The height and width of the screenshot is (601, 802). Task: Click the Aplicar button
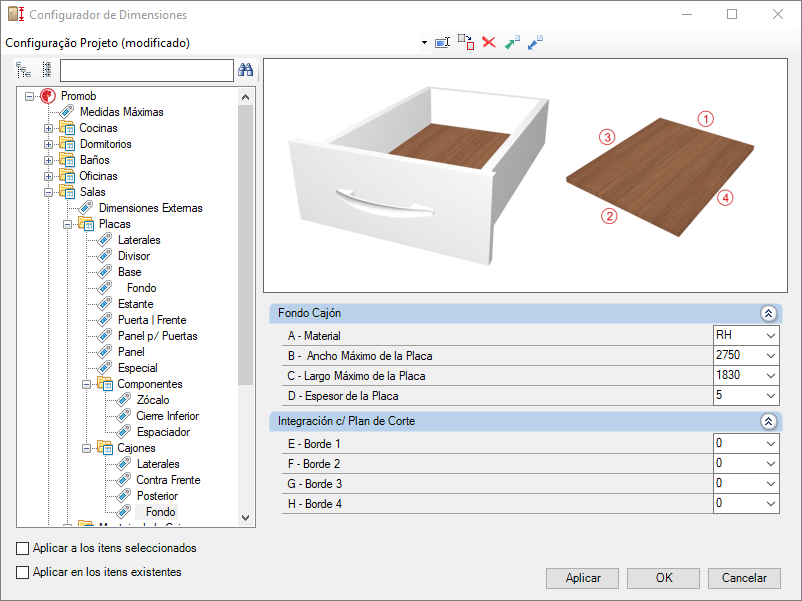pos(583,578)
